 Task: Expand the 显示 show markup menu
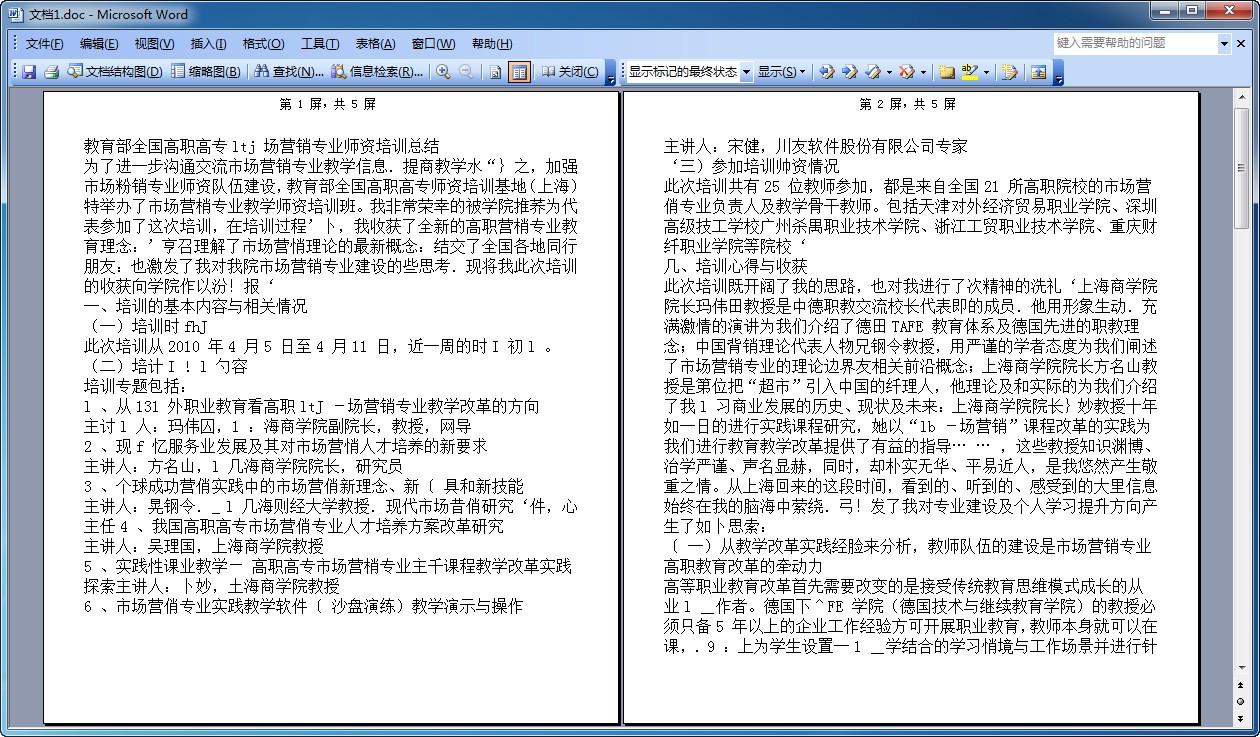tap(781, 72)
